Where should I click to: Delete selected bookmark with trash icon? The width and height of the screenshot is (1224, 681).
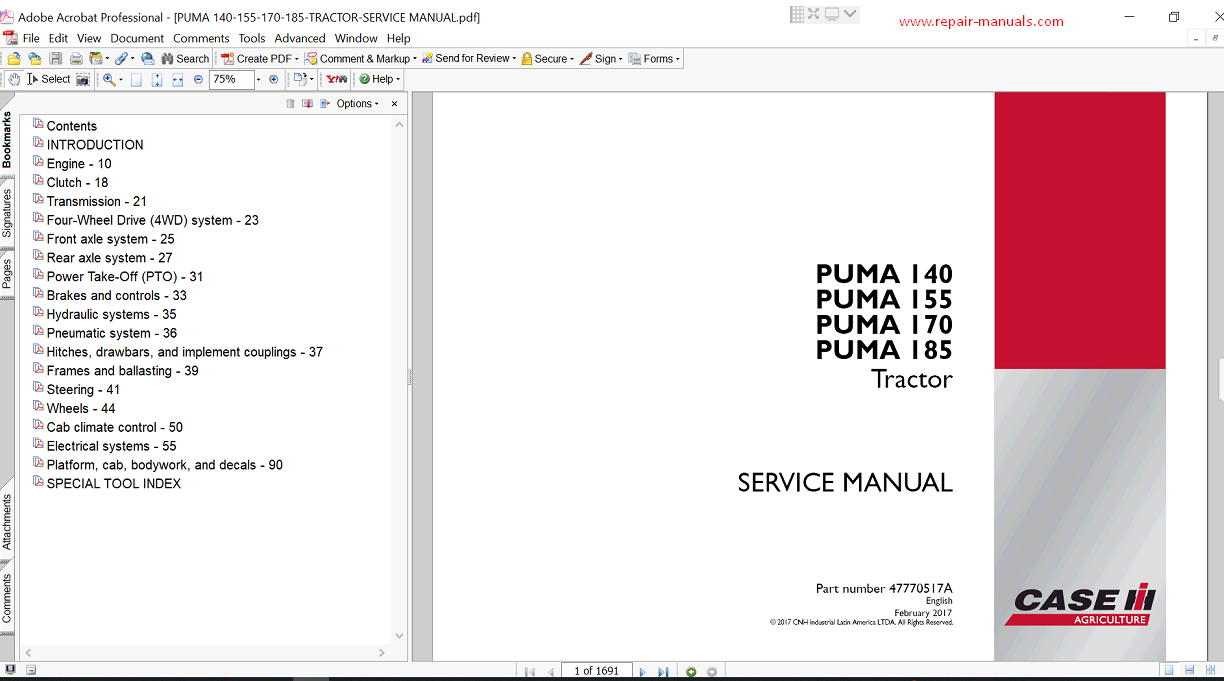click(290, 104)
